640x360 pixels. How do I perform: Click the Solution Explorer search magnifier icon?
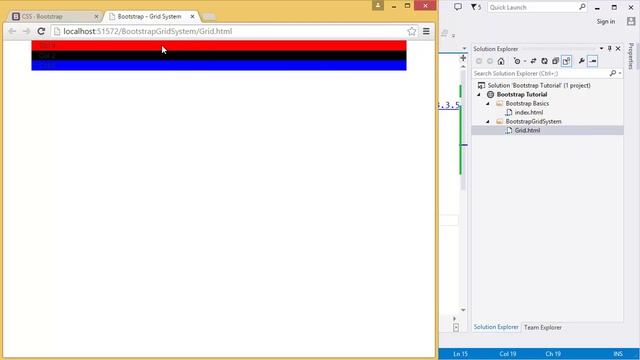click(x=613, y=73)
